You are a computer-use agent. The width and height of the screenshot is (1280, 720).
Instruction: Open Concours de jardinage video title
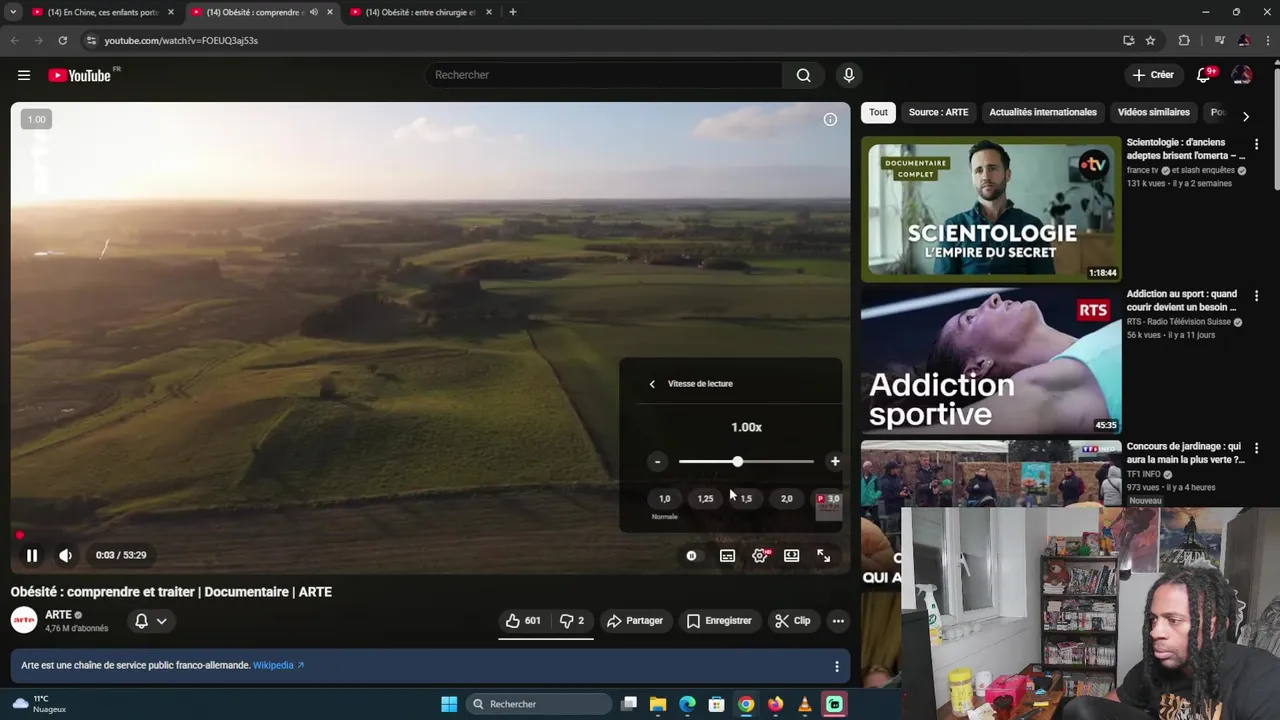[x=1185, y=453]
